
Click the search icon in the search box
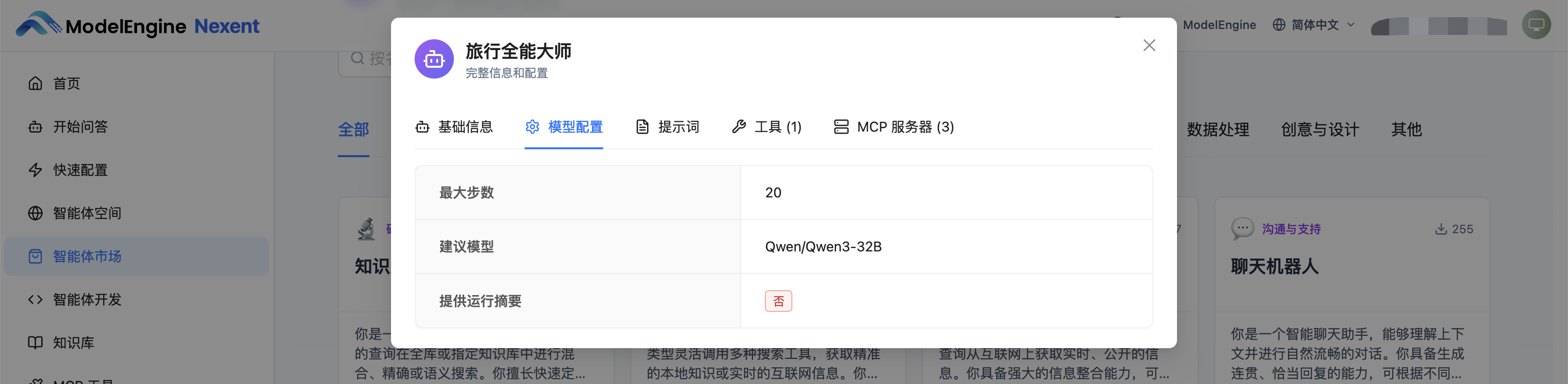[x=357, y=58]
